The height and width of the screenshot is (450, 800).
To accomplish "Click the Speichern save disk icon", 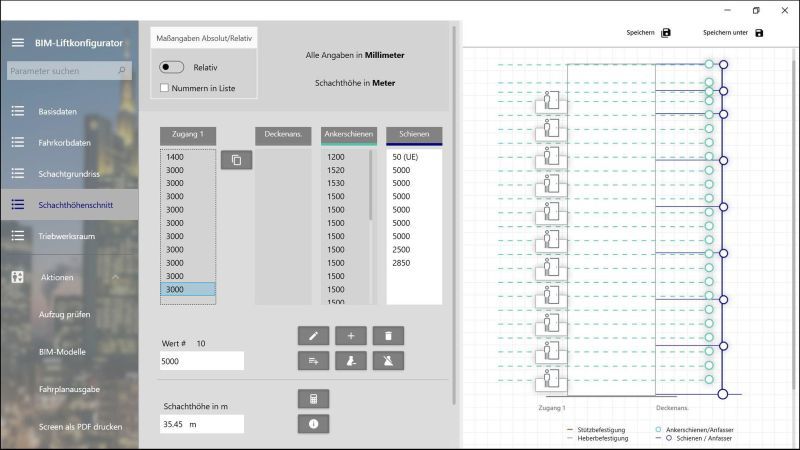I will click(x=667, y=33).
